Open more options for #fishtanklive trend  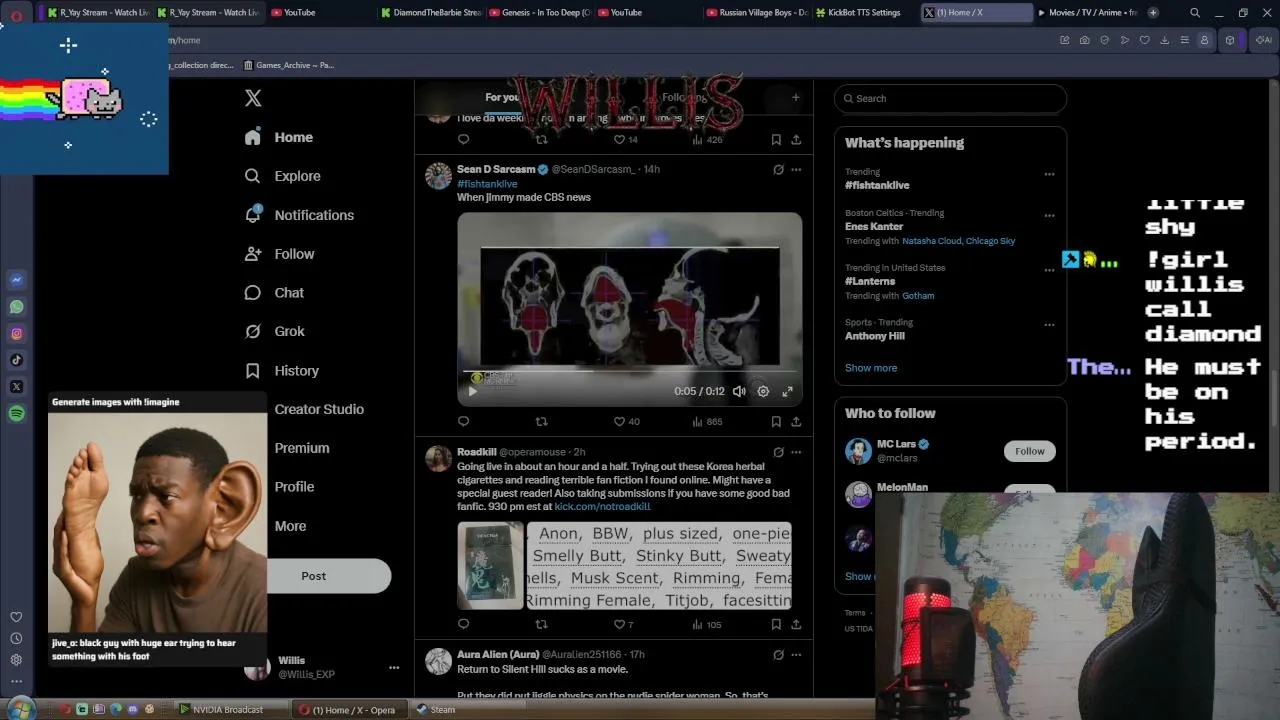1049,174
